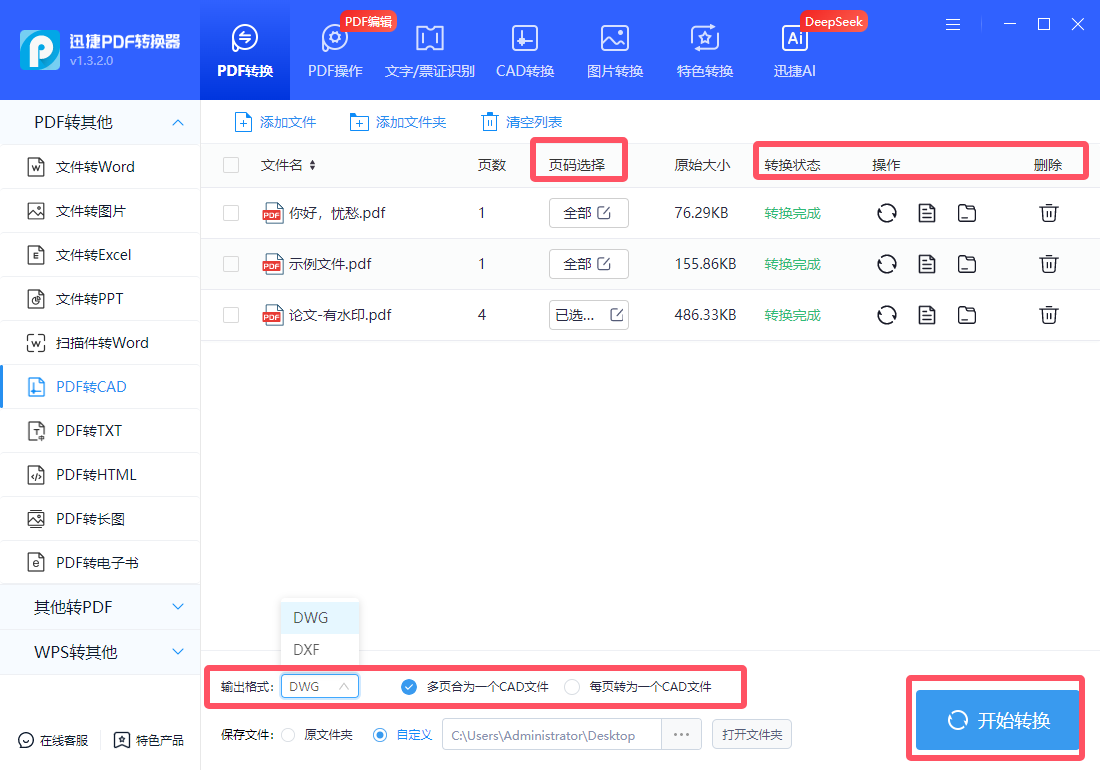Open page selection 全部 for 示例文件.pdf
The image size is (1100, 770).
tap(589, 264)
